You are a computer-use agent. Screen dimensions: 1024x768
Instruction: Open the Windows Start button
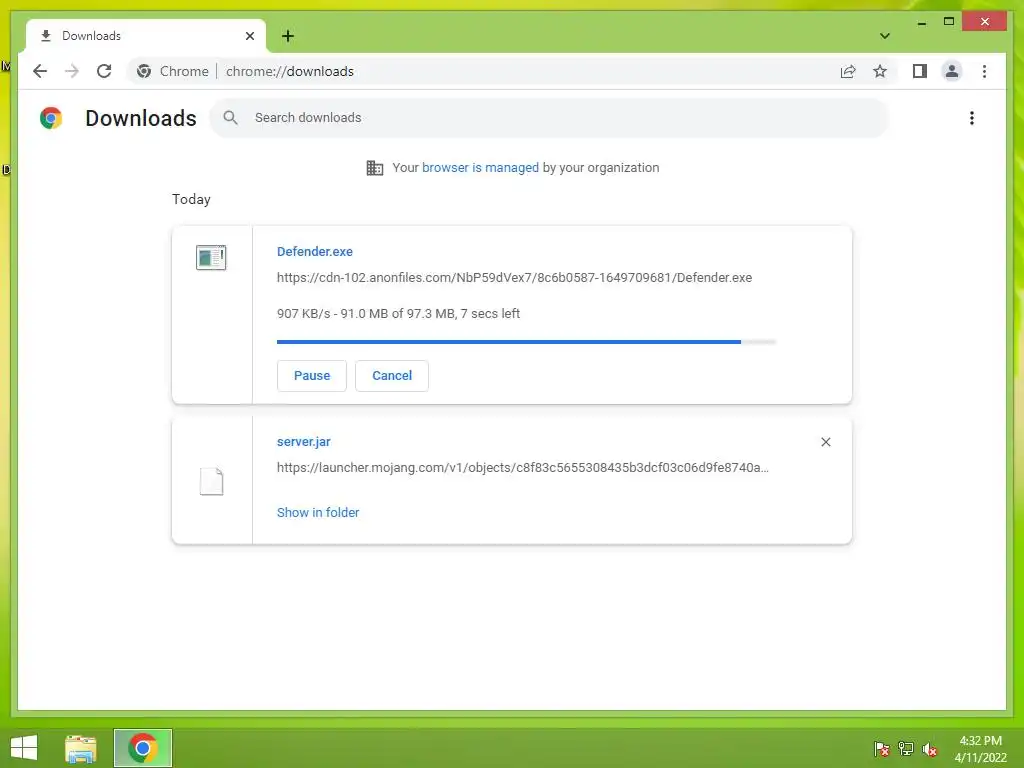(24, 748)
